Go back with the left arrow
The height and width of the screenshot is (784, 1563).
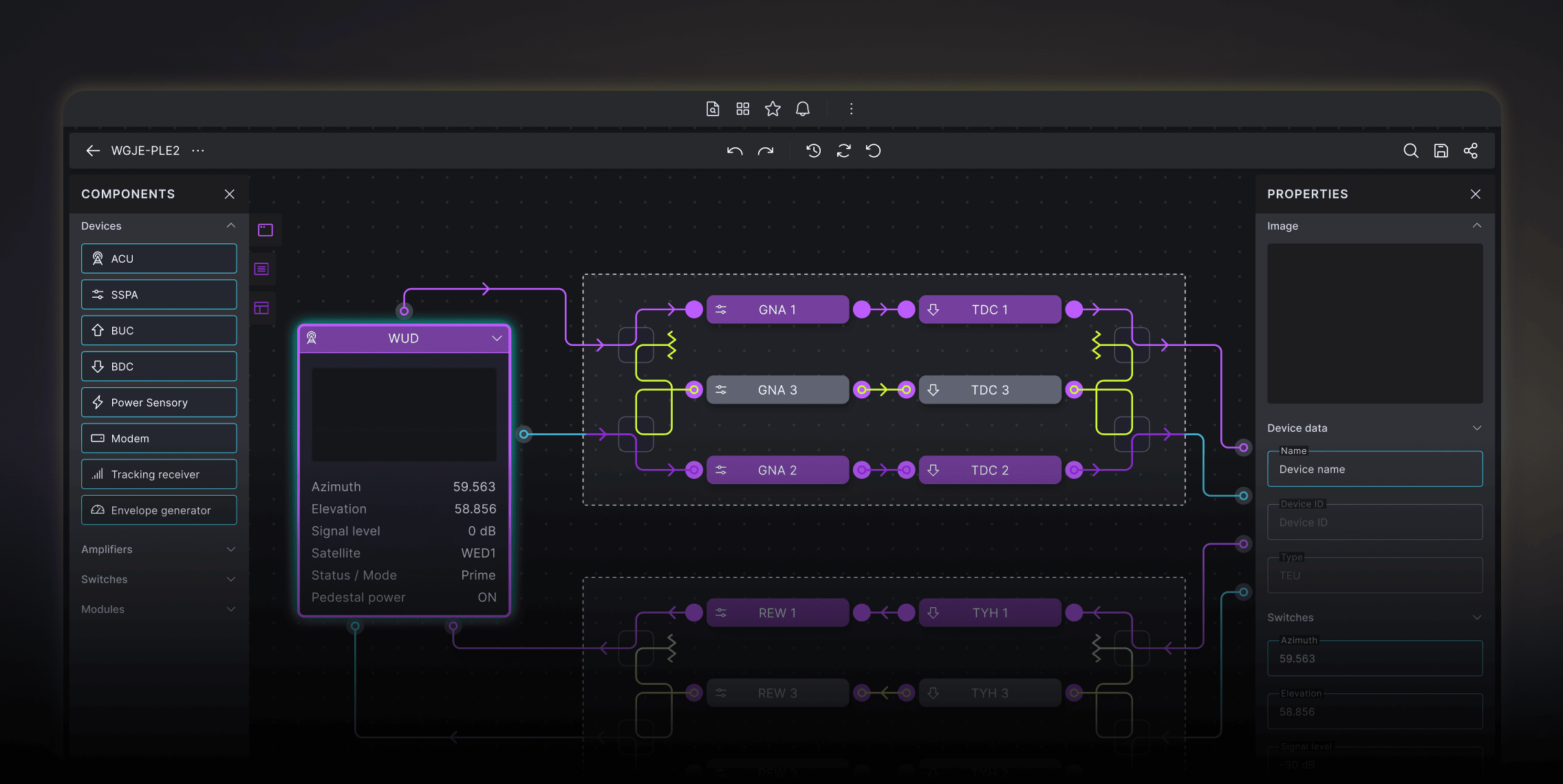pyautogui.click(x=93, y=151)
